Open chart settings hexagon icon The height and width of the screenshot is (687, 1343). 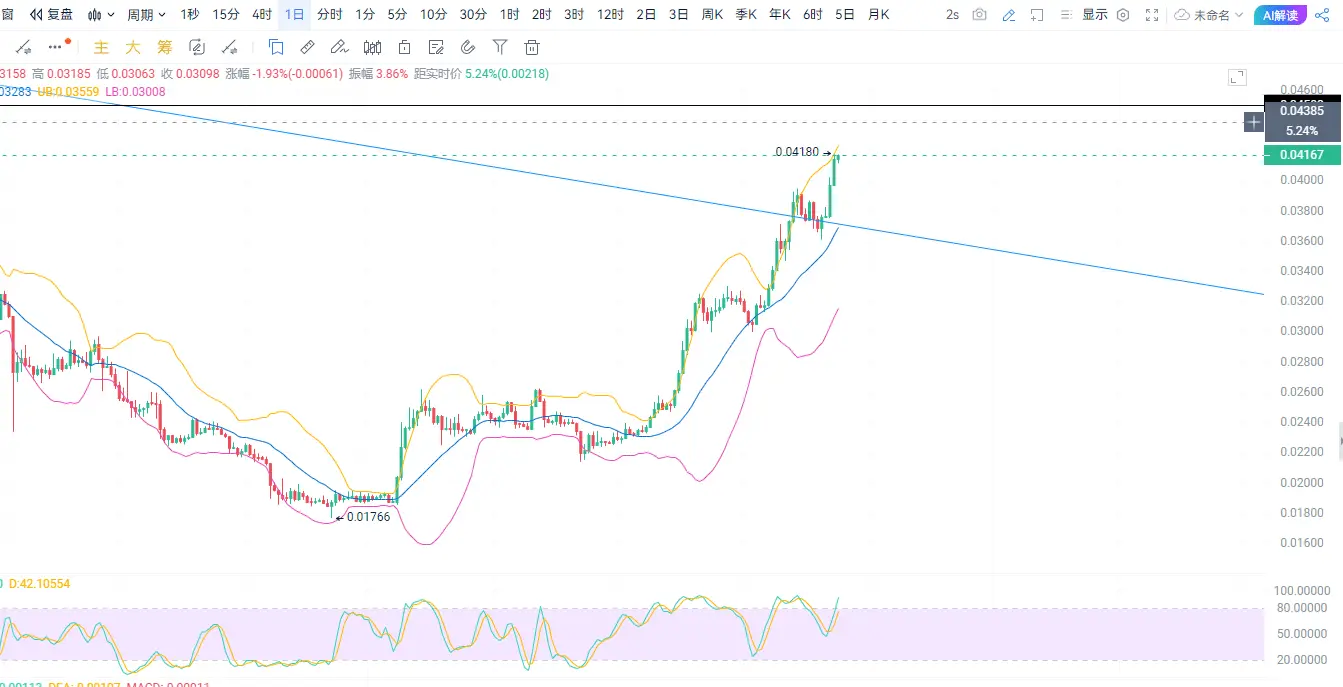[x=1123, y=15]
